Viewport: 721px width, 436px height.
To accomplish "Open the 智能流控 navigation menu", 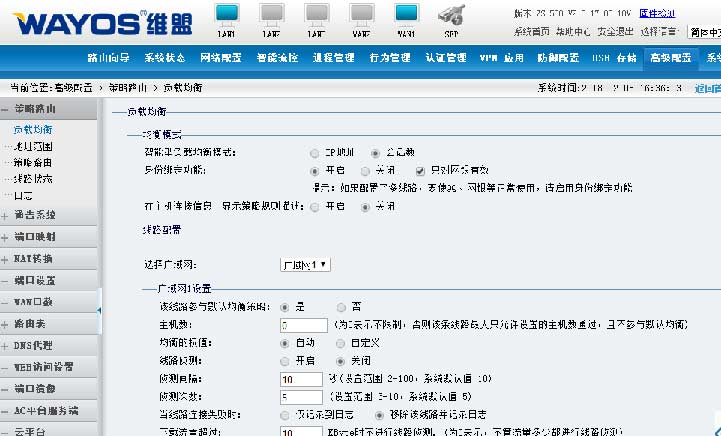I will point(277,57).
